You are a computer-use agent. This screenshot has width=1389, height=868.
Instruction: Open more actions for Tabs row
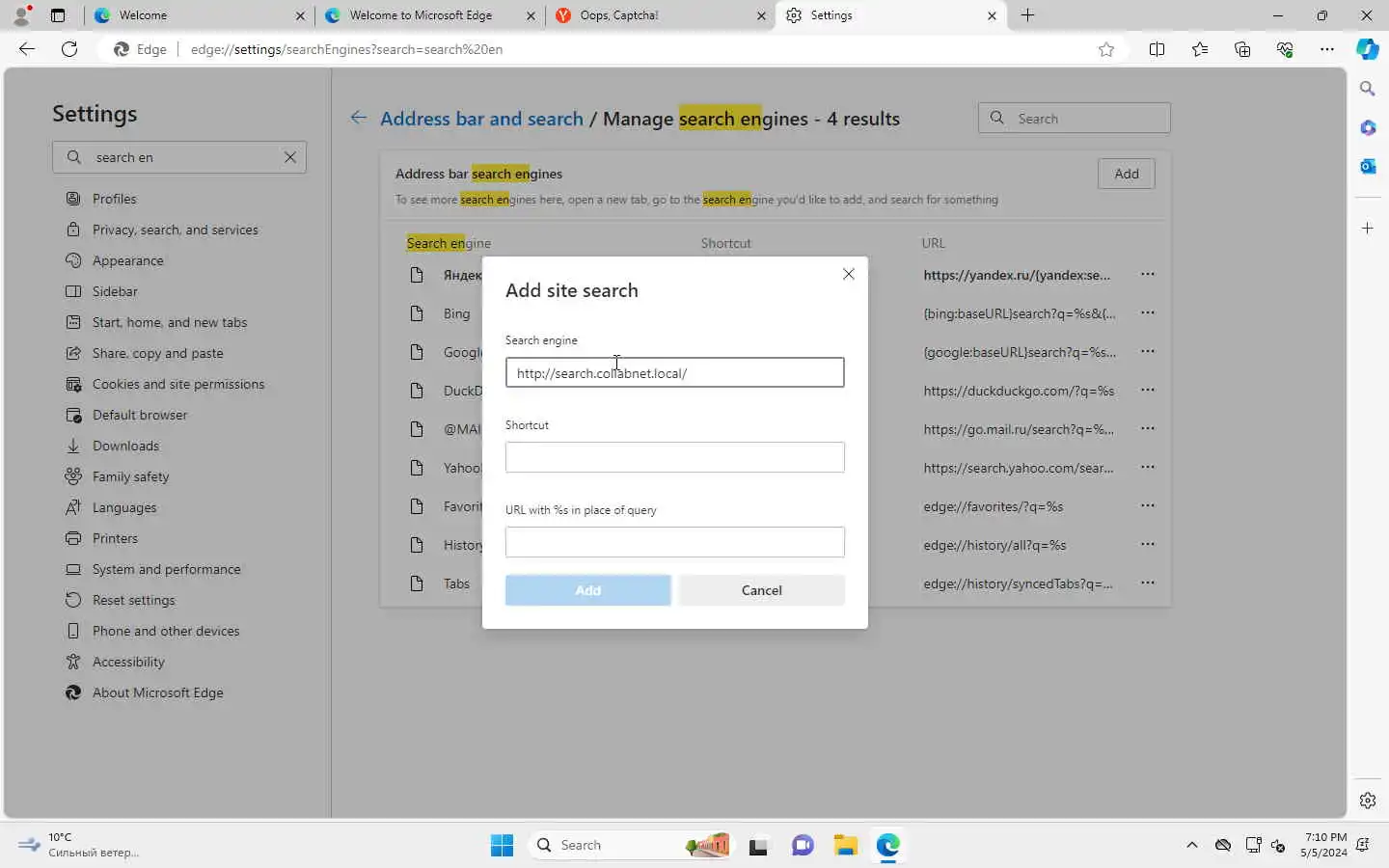[1147, 583]
